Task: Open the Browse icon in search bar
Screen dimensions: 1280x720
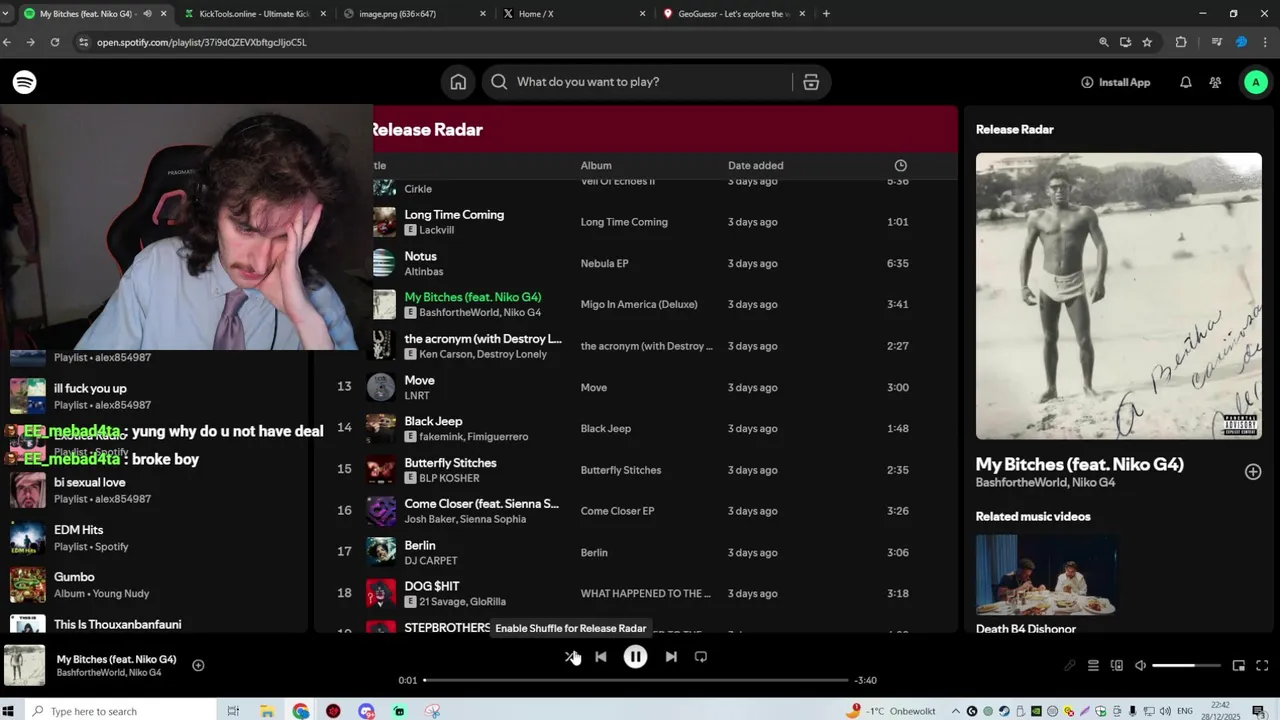Action: coord(811,82)
